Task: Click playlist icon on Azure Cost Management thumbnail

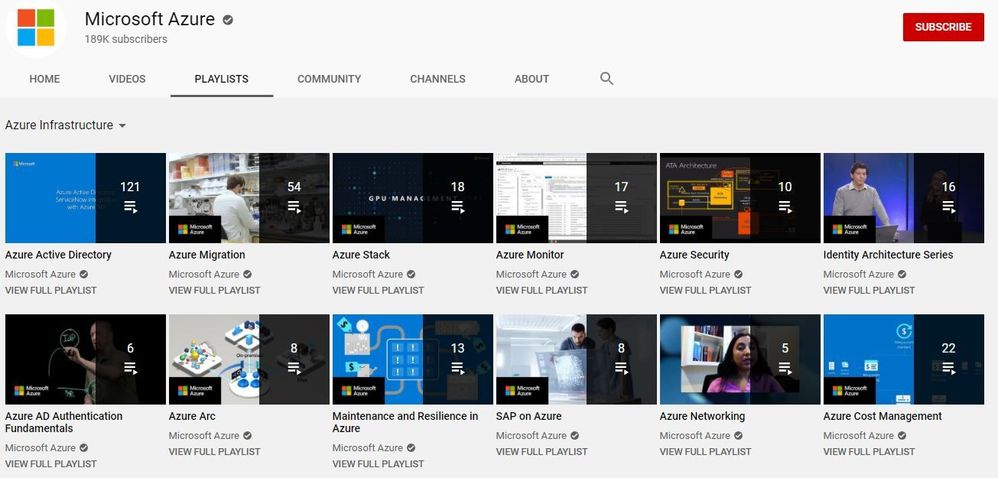Action: coord(948,369)
